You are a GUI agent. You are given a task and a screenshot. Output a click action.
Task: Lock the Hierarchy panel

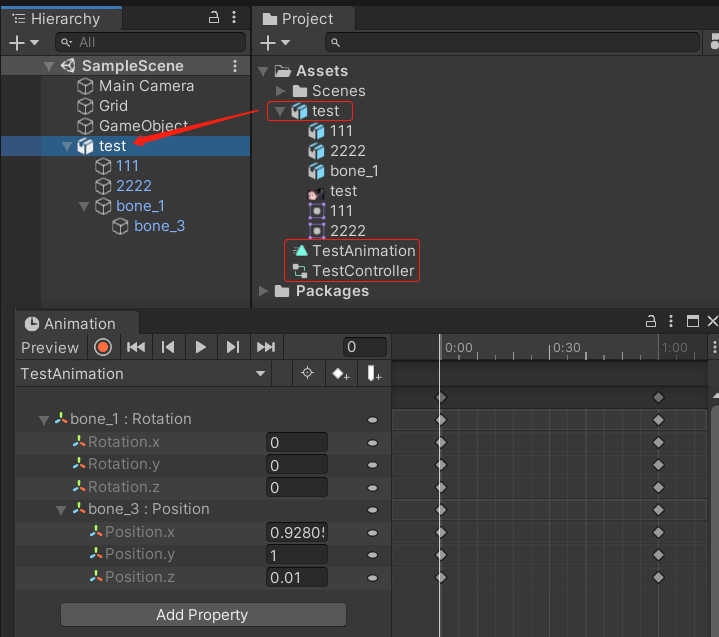pyautogui.click(x=214, y=18)
